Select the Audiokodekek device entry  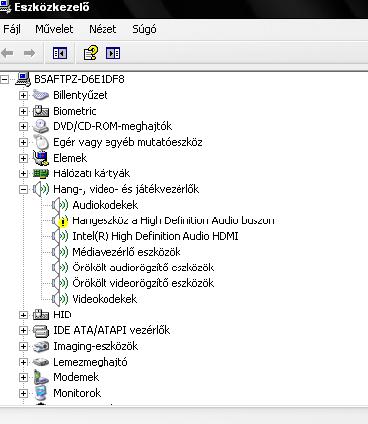click(x=105, y=205)
